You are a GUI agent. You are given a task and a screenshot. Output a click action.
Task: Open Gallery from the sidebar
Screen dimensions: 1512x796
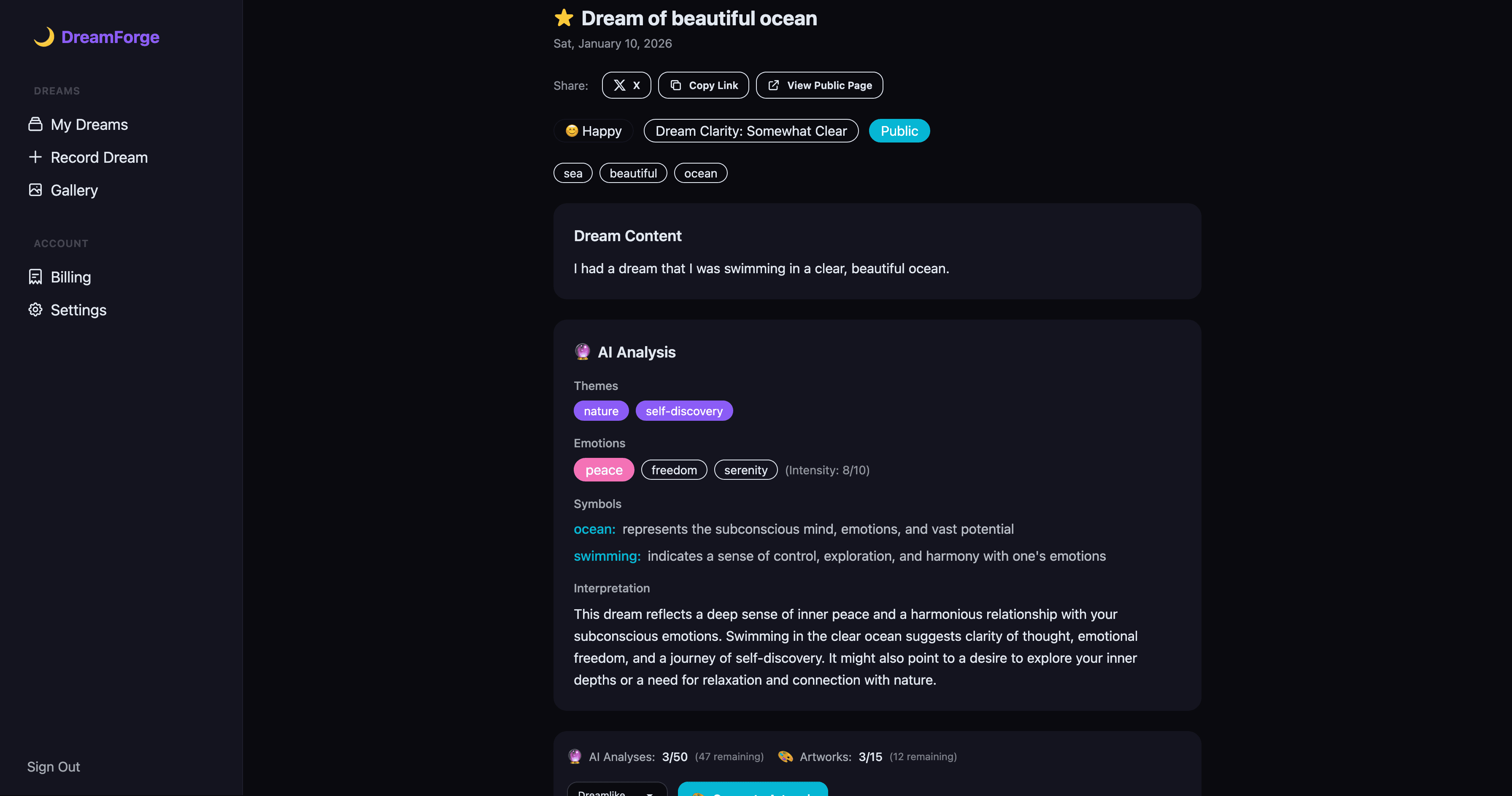(x=74, y=190)
